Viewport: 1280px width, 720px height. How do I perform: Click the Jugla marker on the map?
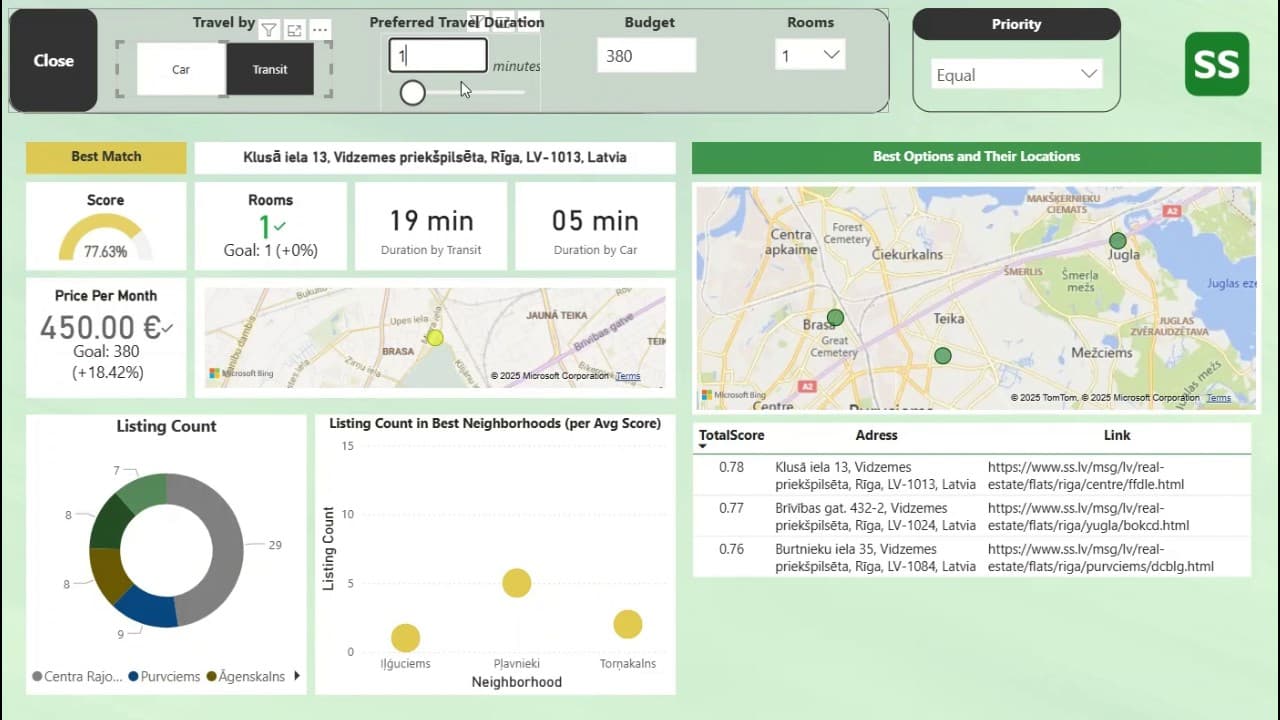(x=1118, y=240)
